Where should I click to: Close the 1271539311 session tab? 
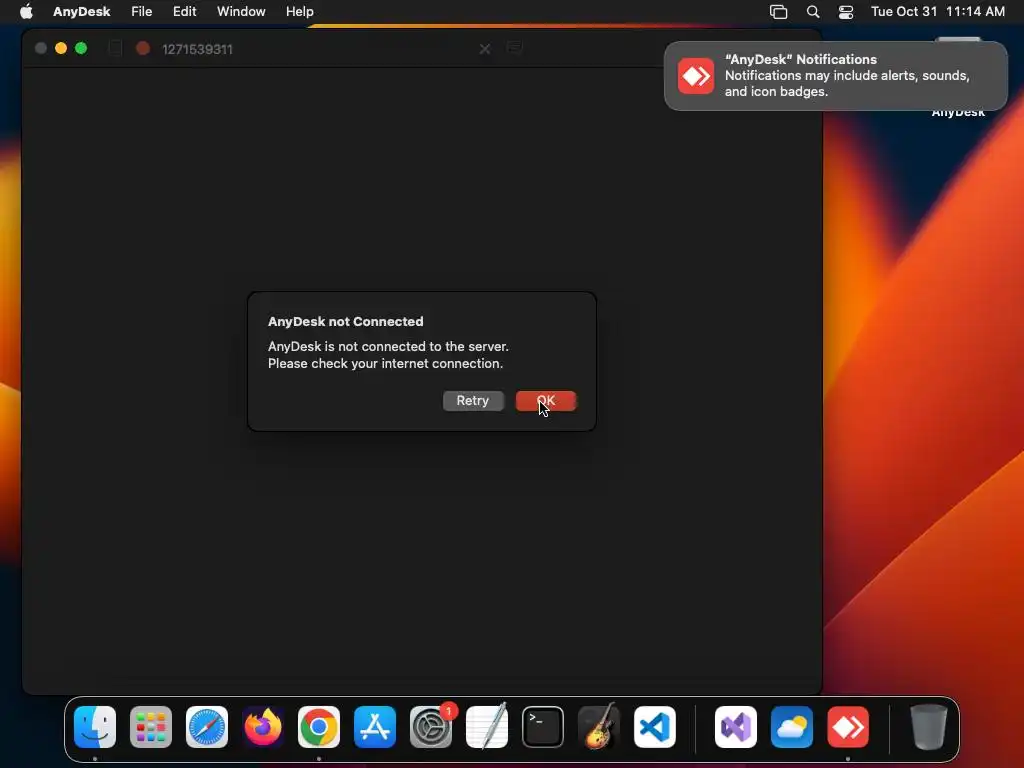pos(485,49)
